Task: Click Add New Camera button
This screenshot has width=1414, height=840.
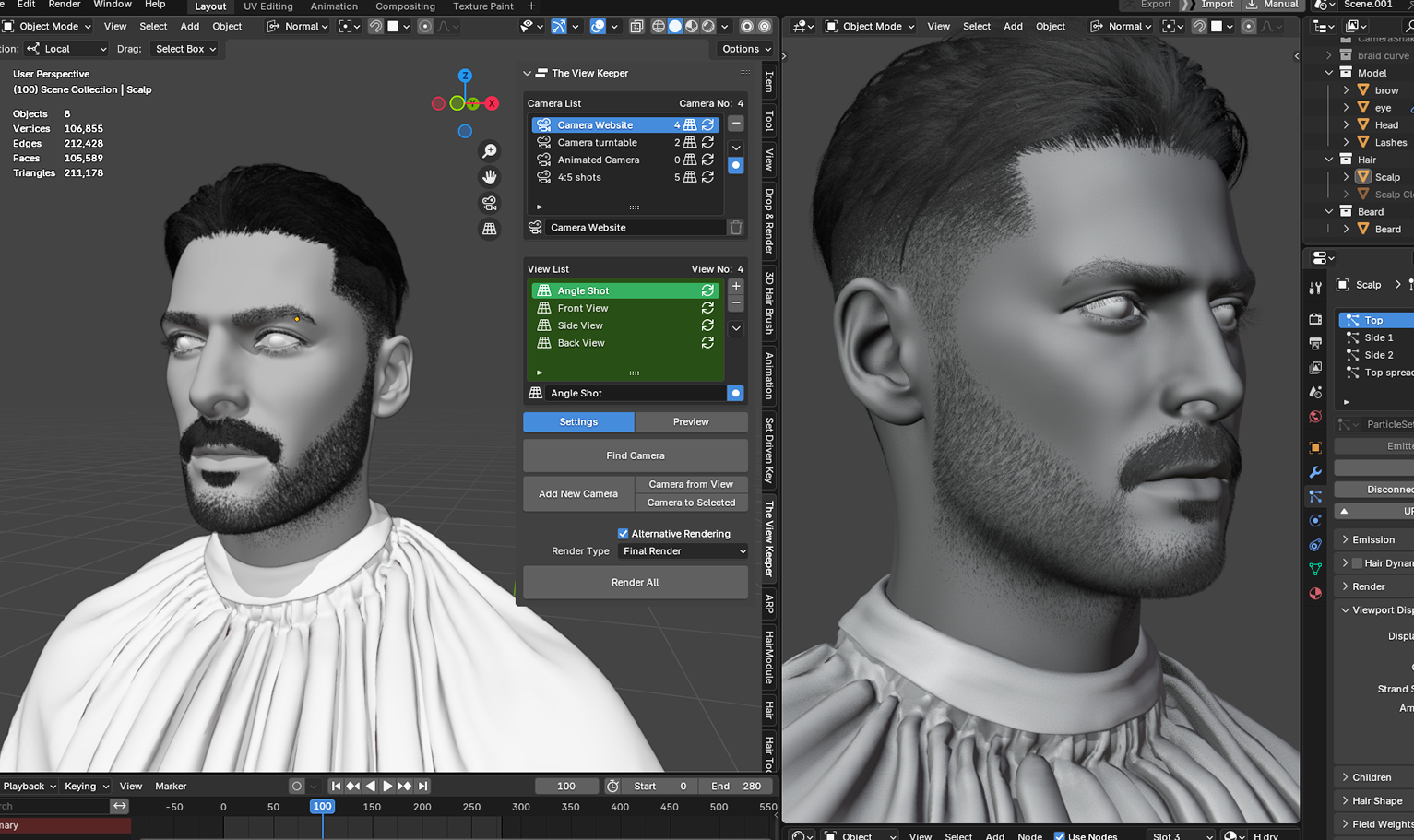Action: (578, 493)
